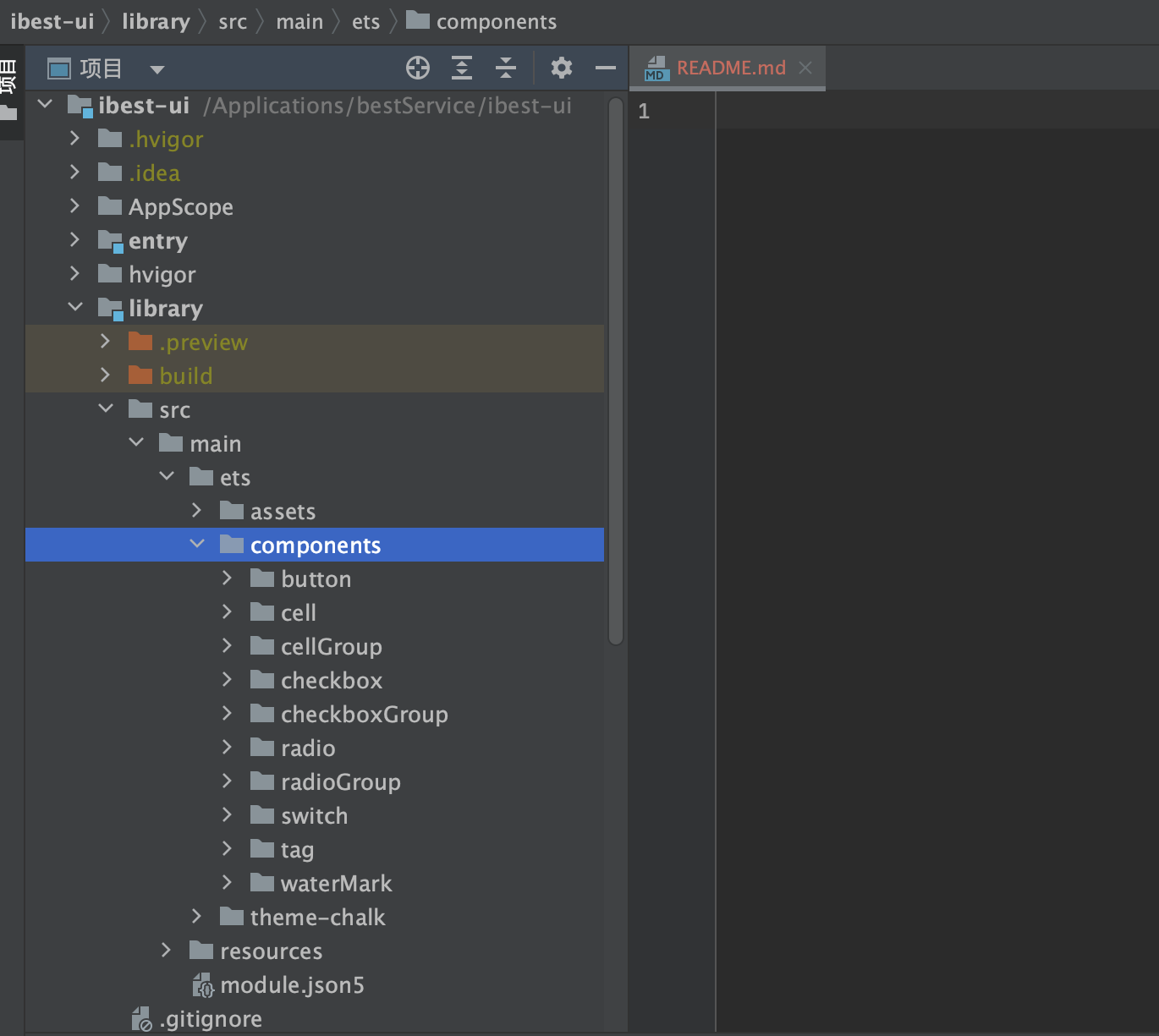
Task: Open the project panel settings gear
Action: coord(562,68)
